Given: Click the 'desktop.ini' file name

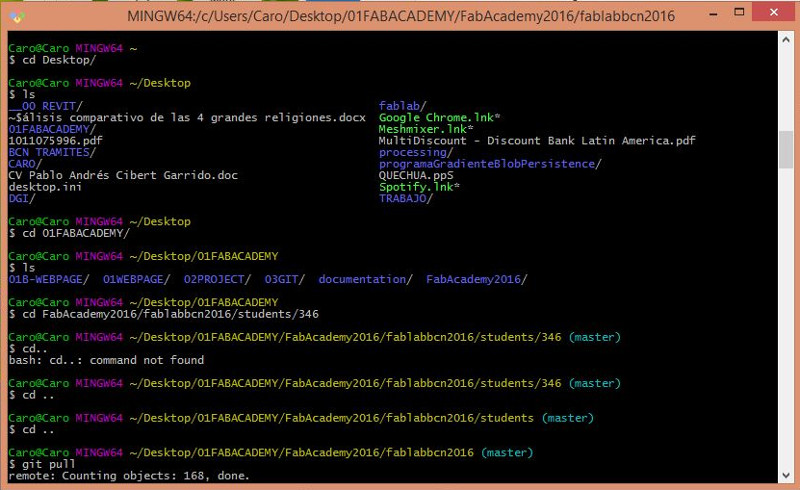Looking at the screenshot, I should pos(45,187).
